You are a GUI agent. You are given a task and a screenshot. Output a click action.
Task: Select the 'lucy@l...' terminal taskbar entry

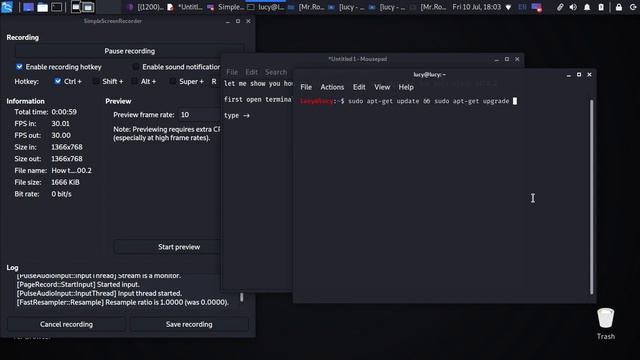(266, 7)
